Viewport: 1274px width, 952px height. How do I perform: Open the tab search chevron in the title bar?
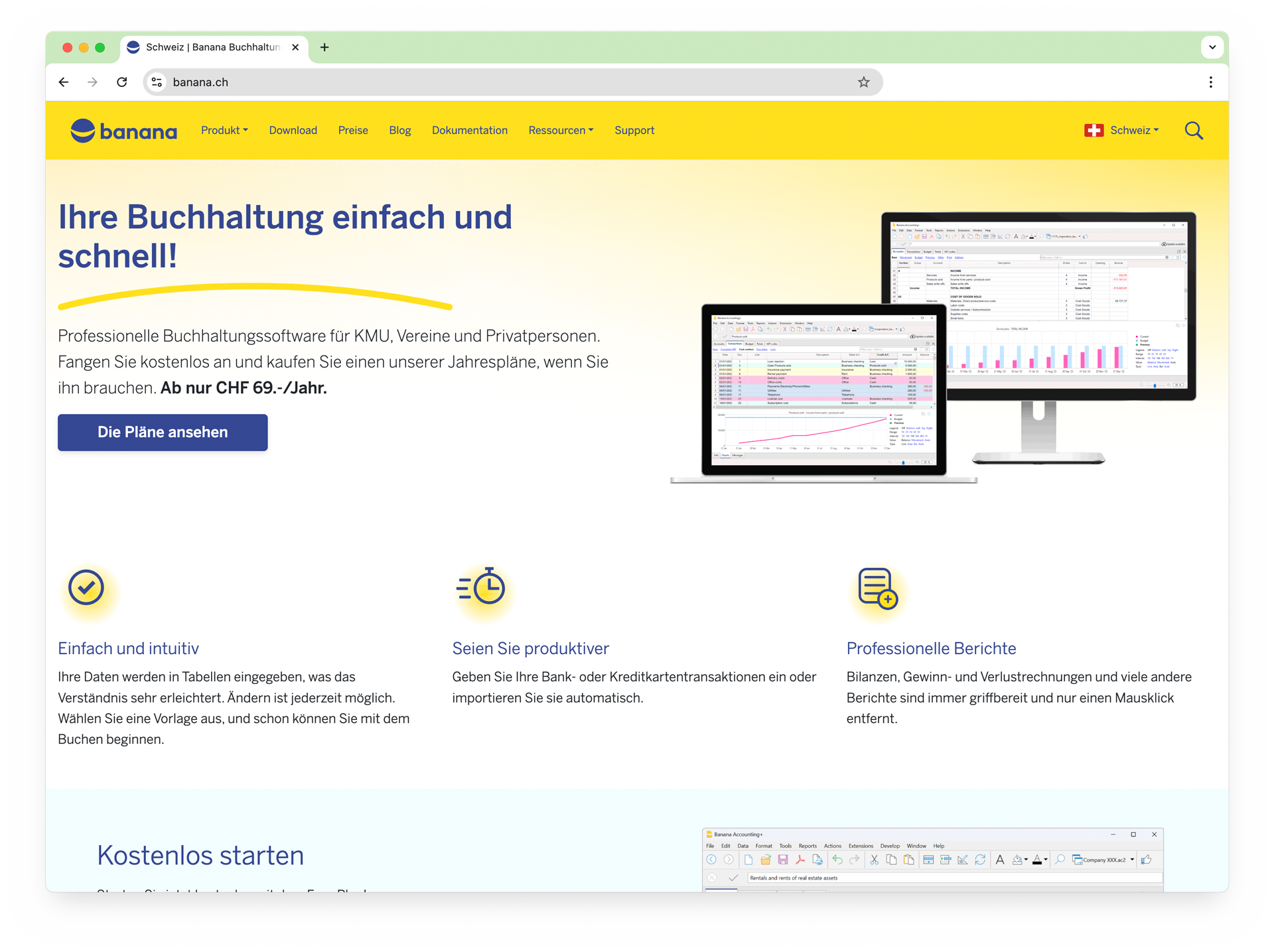[1212, 47]
